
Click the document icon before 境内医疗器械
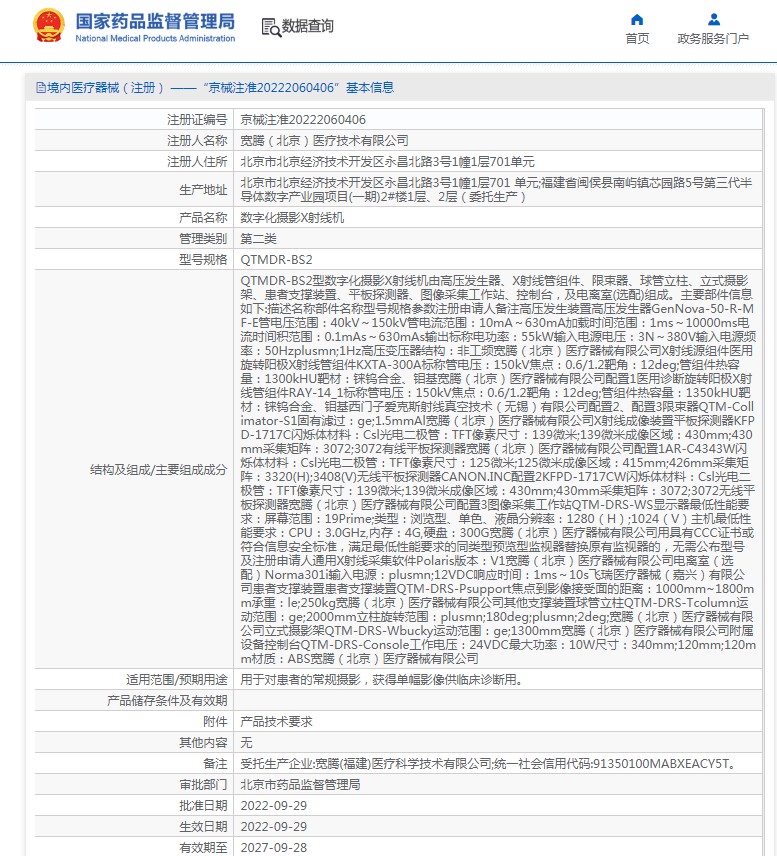coord(40,88)
